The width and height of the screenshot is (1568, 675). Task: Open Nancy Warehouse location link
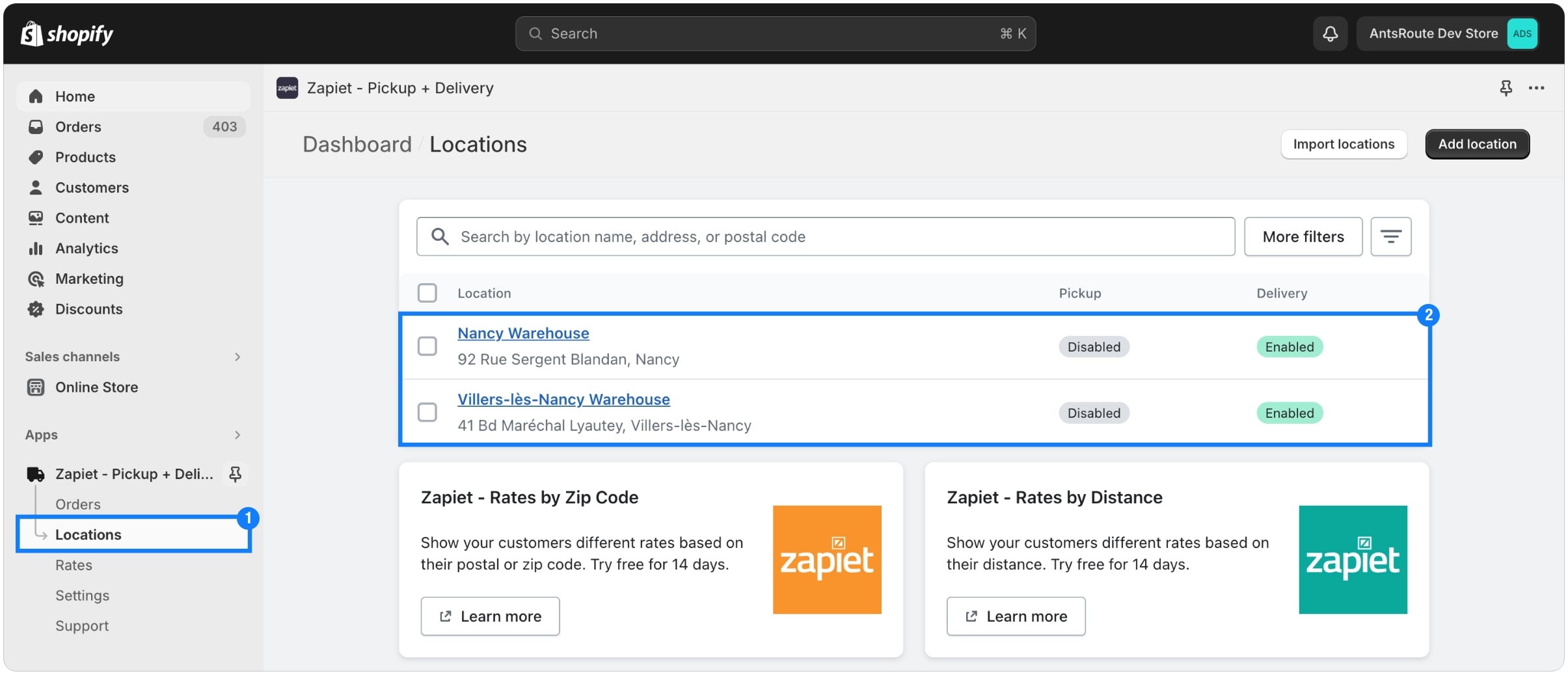click(x=523, y=333)
